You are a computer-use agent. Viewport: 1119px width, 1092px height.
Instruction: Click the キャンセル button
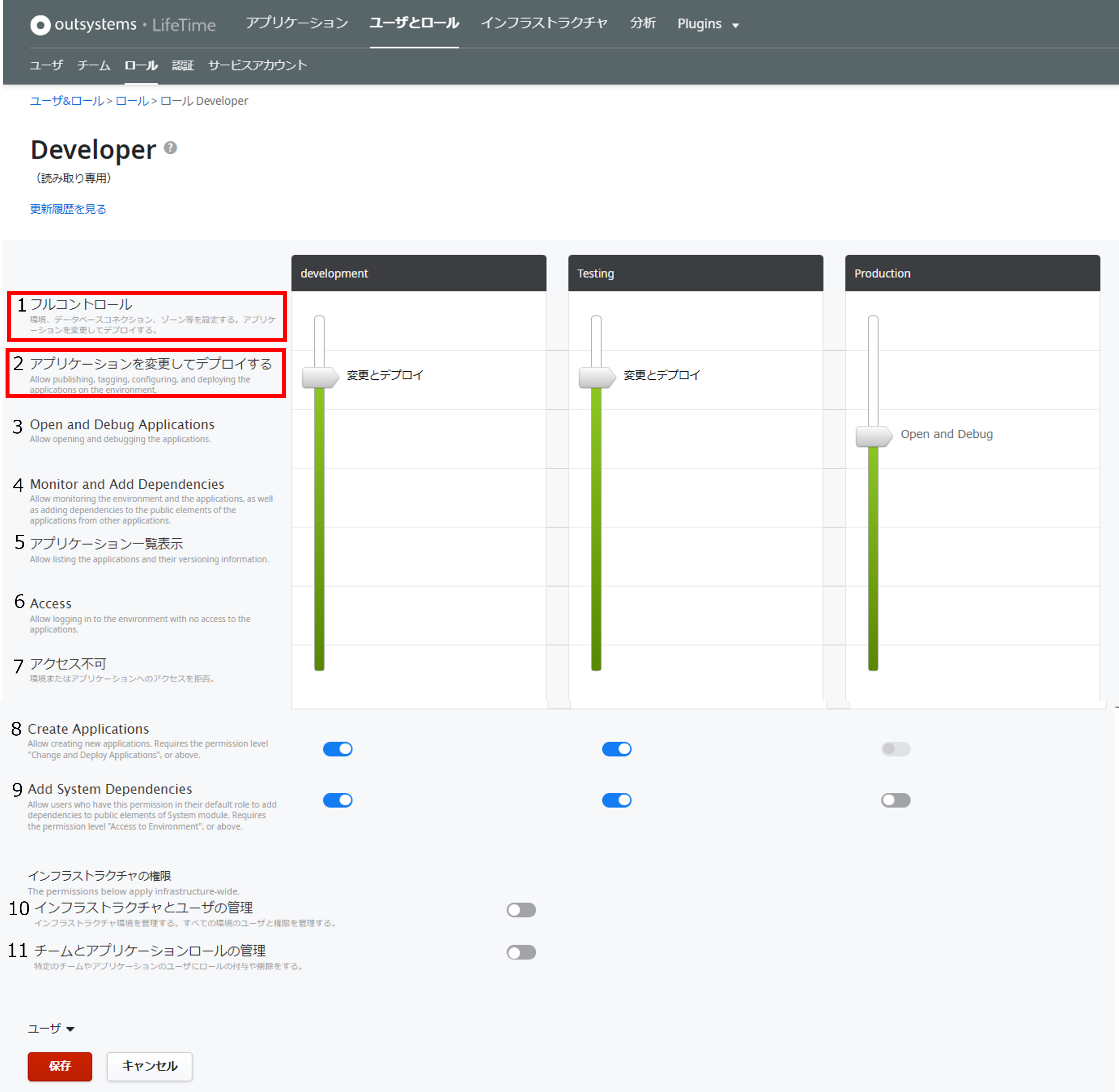pos(150,1066)
